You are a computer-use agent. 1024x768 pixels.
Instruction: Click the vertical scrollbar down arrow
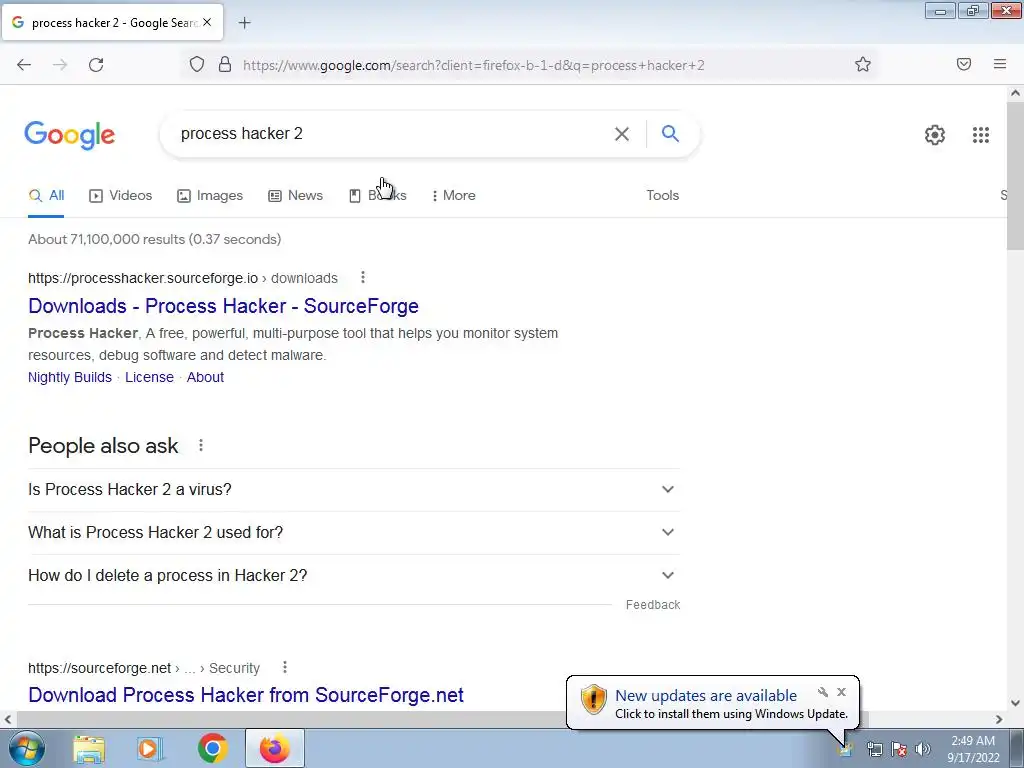(1016, 704)
